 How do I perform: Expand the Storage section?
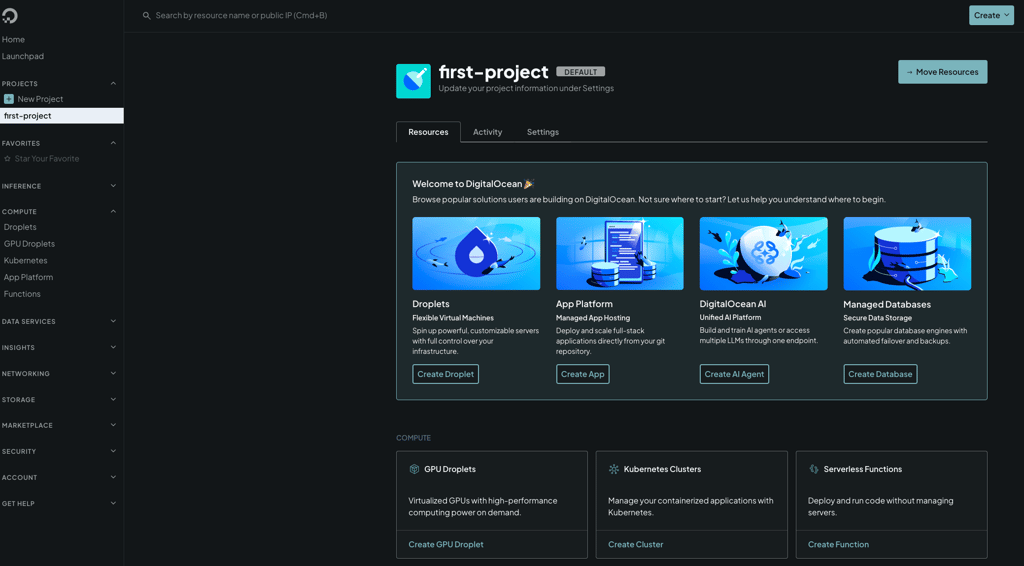59,400
